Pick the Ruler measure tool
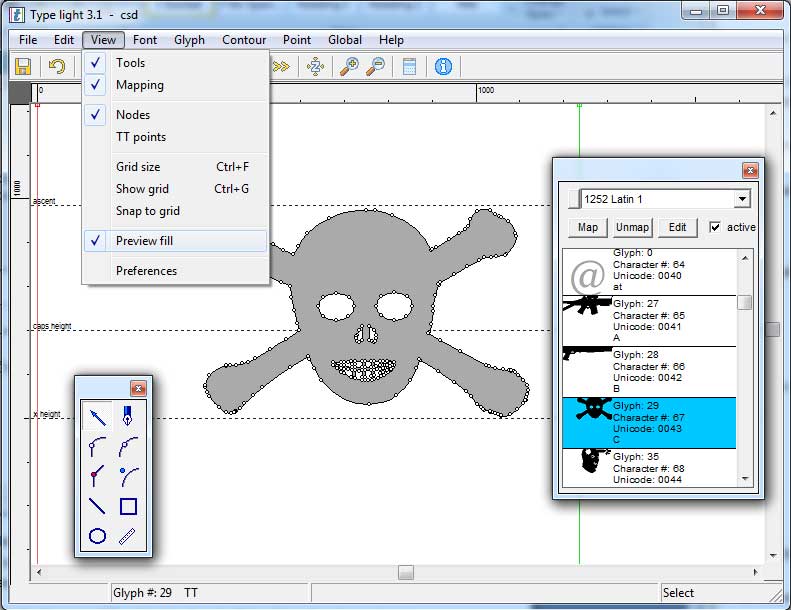Screen dimensions: 791x610 coord(128,536)
